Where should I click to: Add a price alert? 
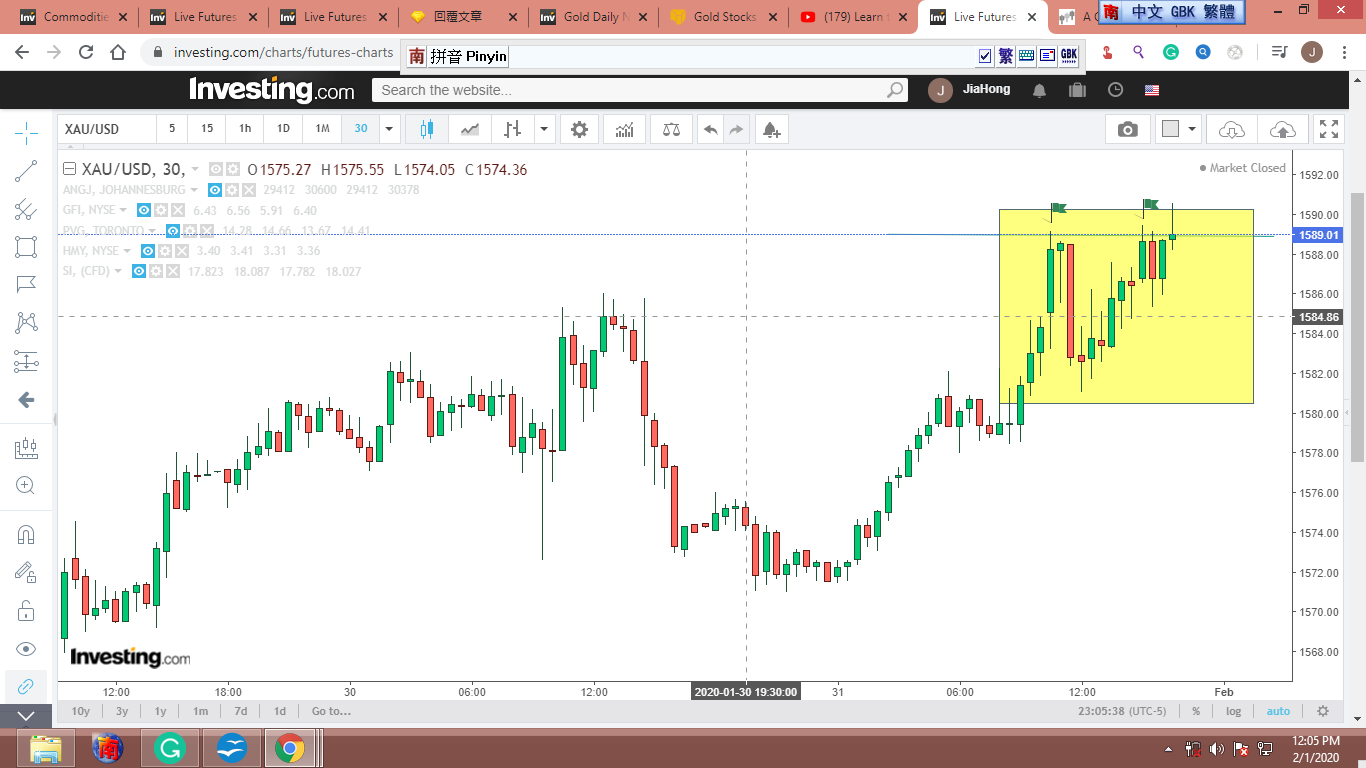click(x=771, y=129)
